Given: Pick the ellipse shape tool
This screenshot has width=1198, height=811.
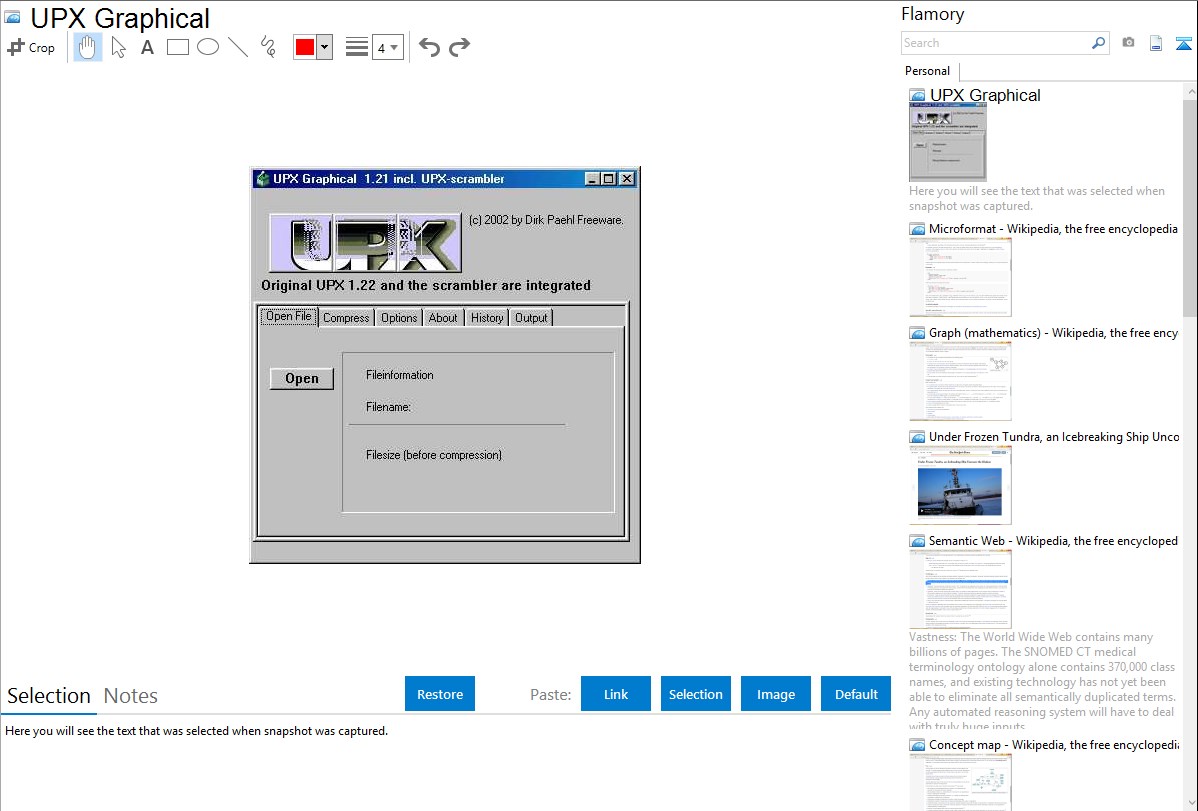Looking at the screenshot, I should pos(208,47).
